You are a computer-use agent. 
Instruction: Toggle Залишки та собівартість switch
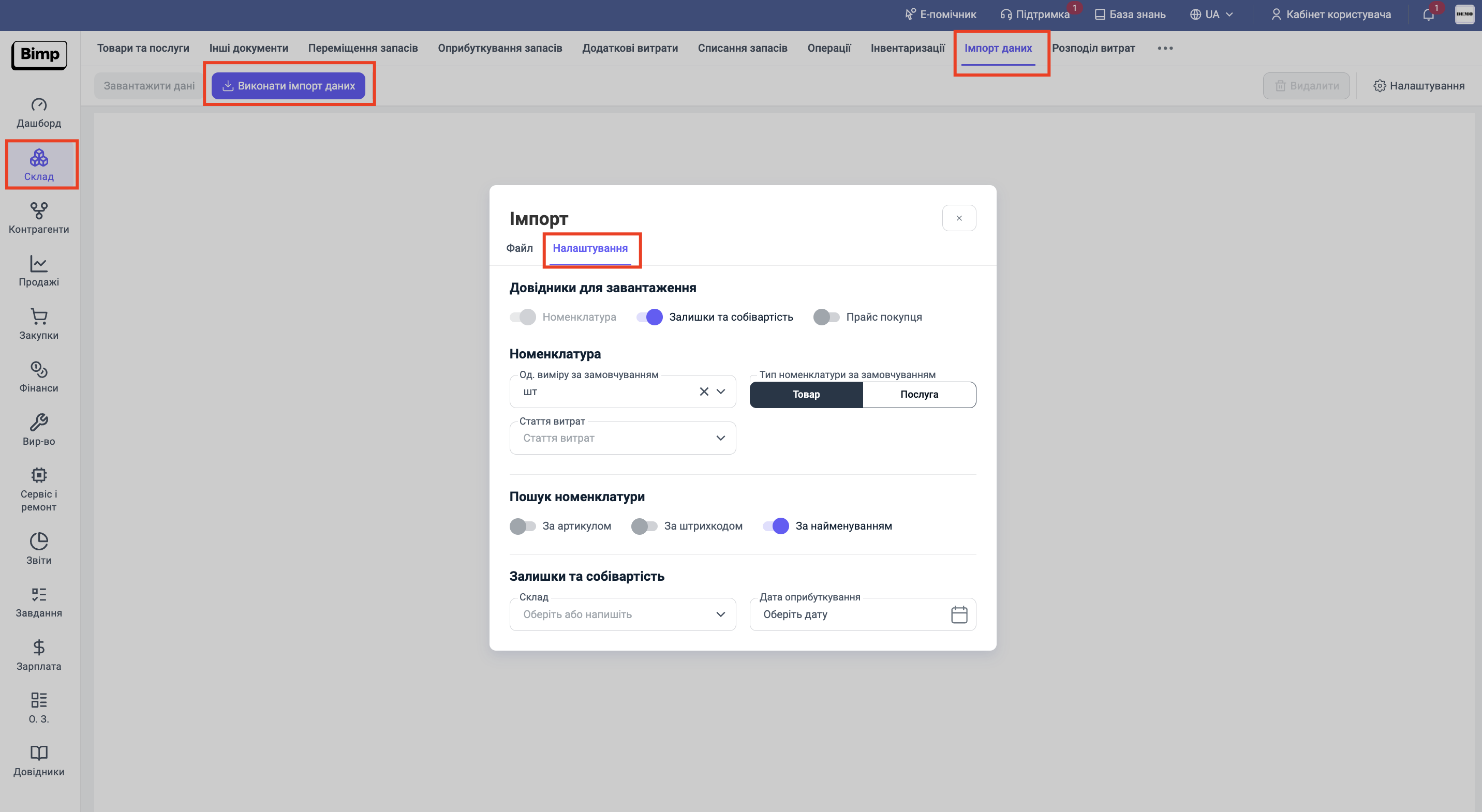pos(649,317)
